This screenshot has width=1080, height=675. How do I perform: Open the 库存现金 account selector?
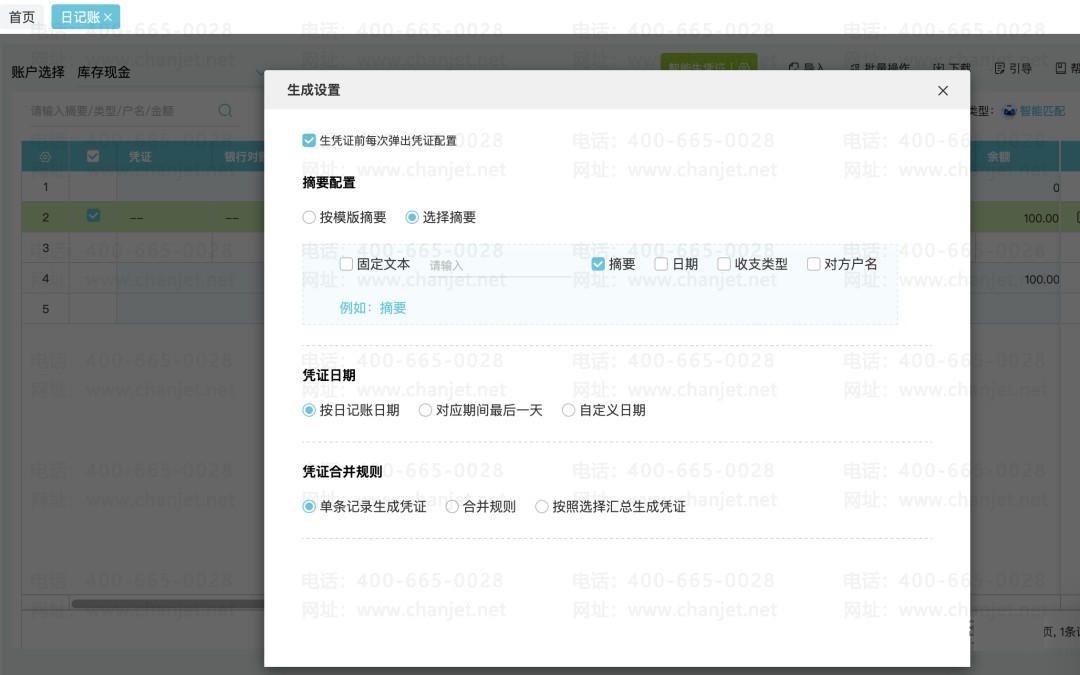tap(171, 72)
